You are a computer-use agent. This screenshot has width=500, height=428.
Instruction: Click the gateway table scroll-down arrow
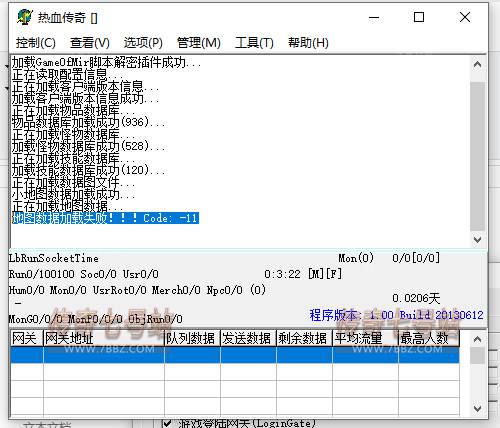click(477, 408)
